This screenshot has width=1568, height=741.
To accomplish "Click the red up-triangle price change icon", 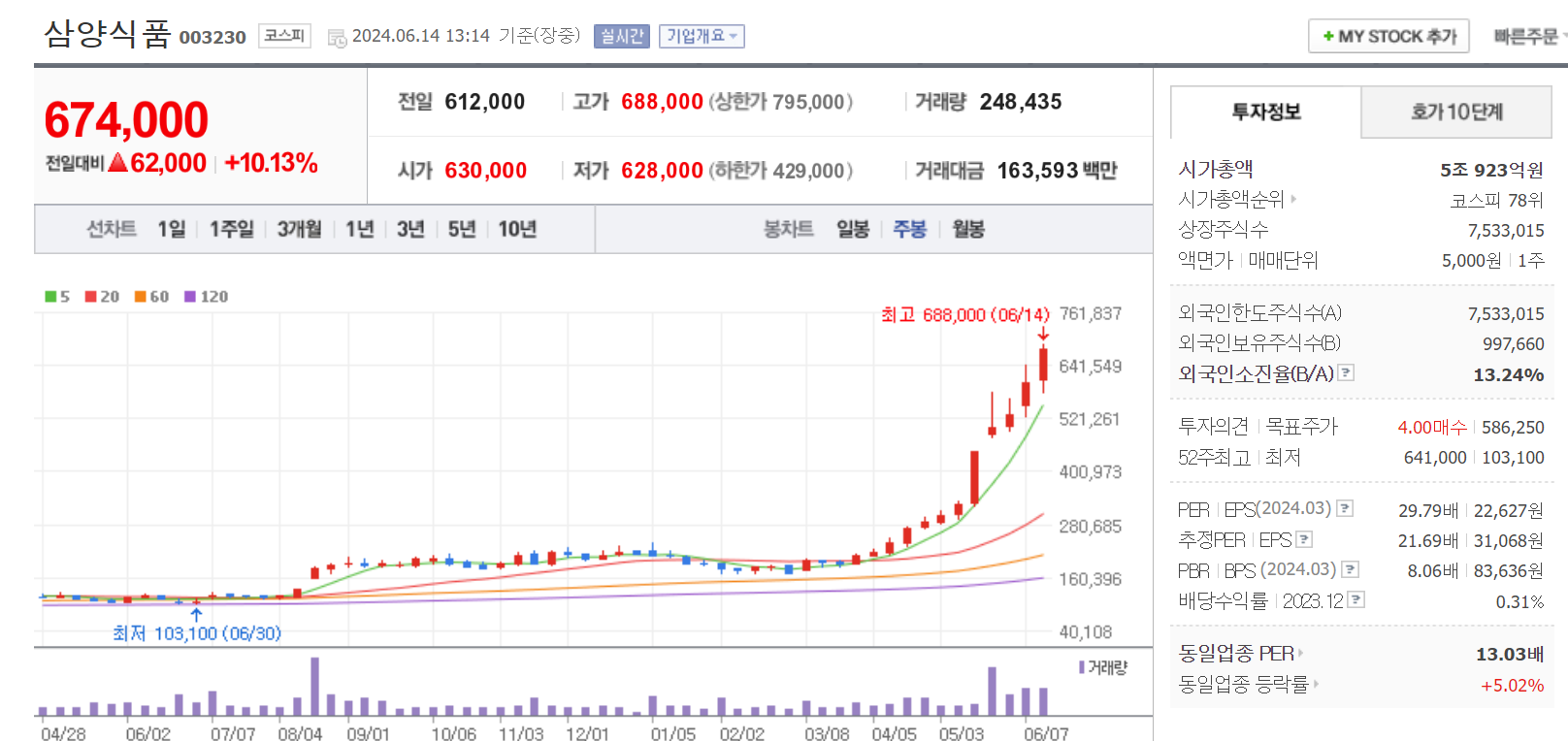I will [118, 163].
